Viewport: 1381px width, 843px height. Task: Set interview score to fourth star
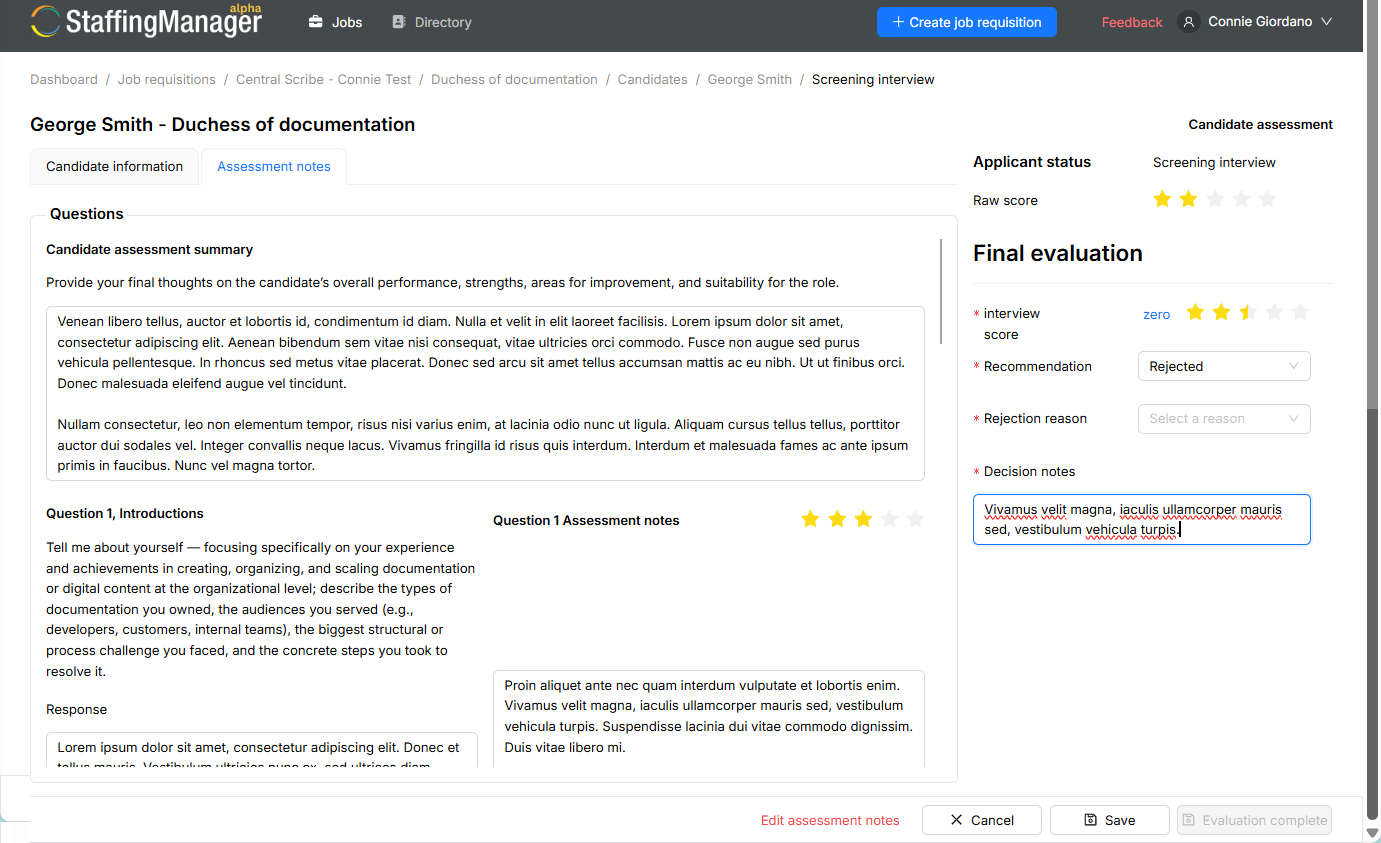[1274, 313]
